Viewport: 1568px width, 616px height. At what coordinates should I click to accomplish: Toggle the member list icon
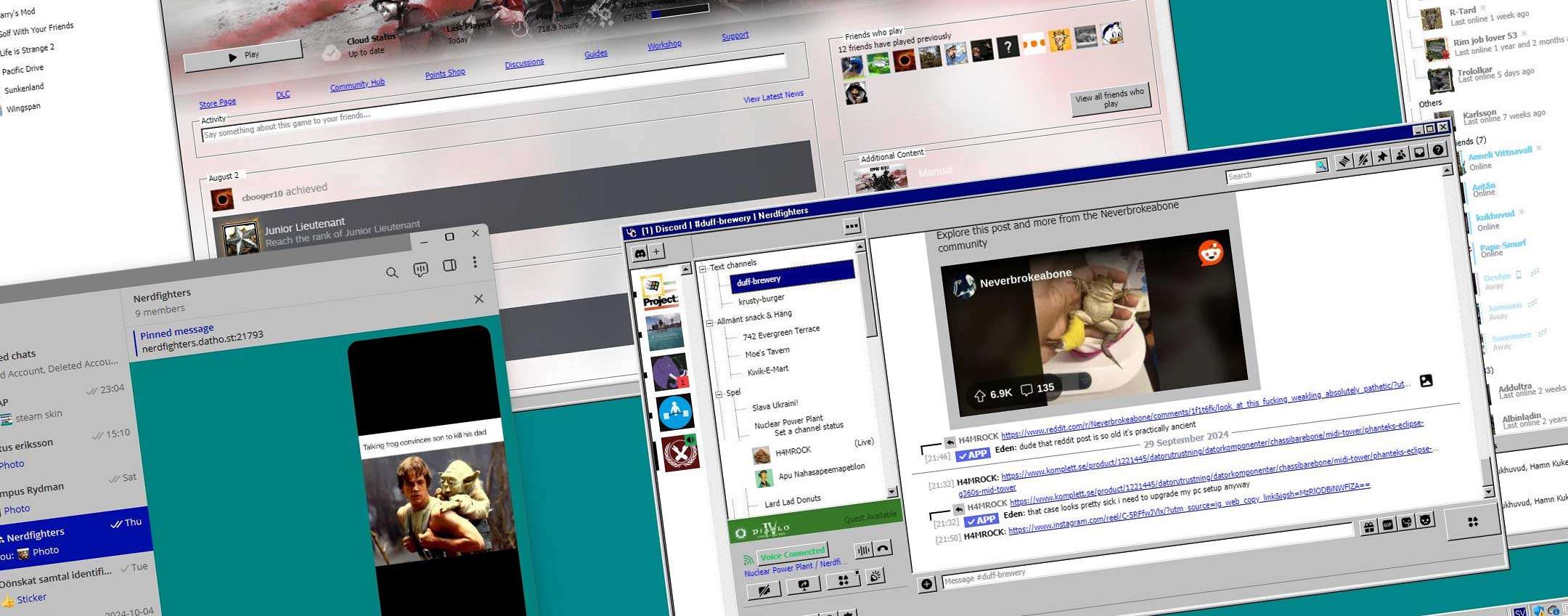[1400, 155]
